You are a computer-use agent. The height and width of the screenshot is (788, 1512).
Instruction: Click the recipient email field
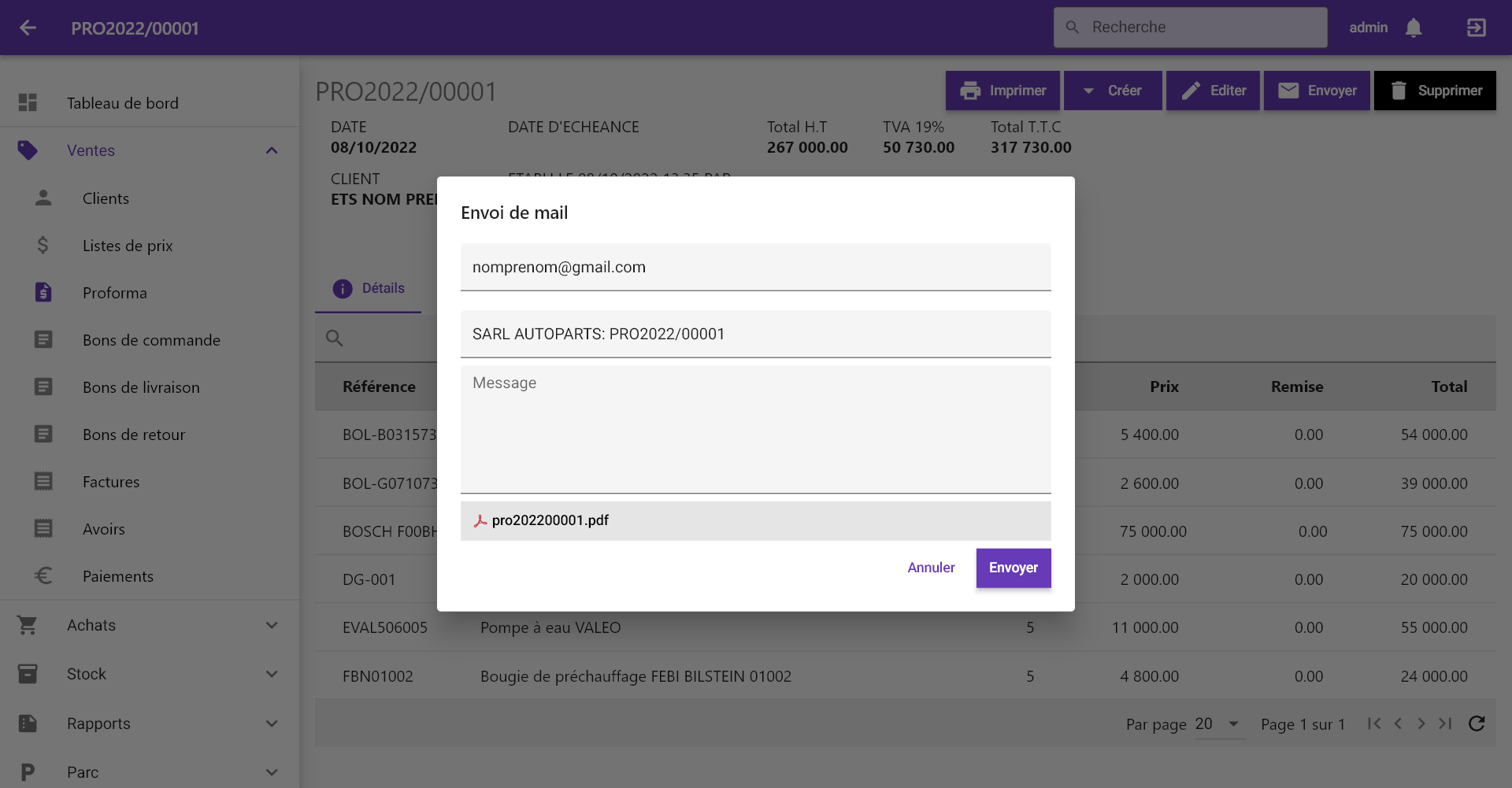click(756, 268)
